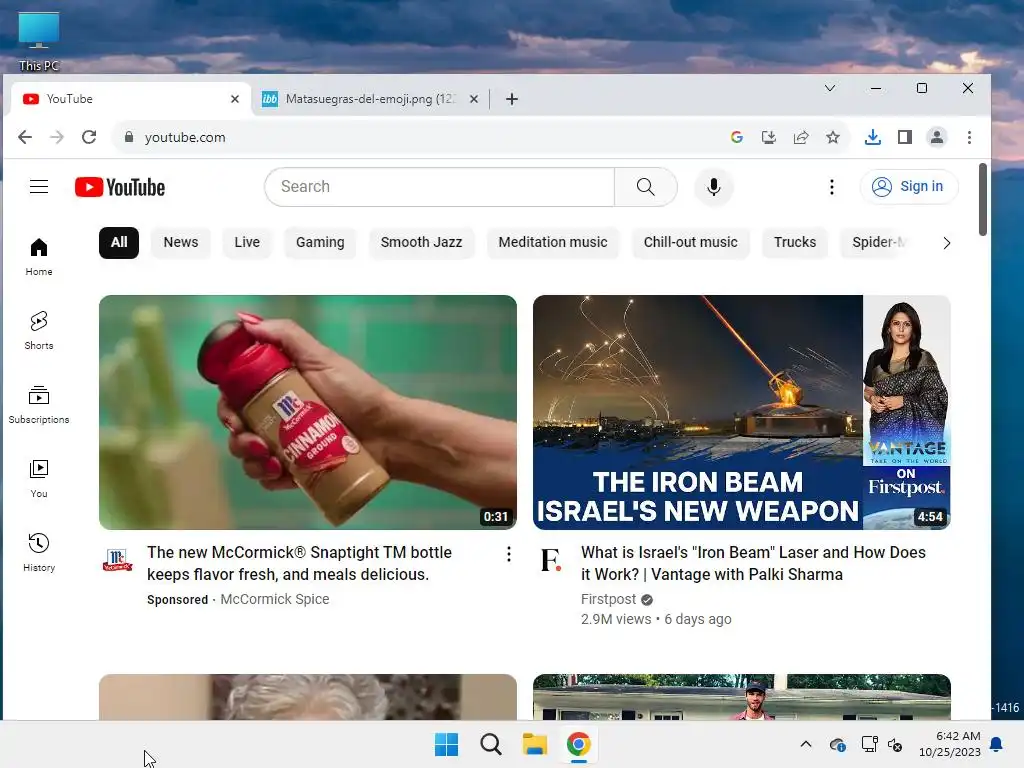Viewport: 1024px width, 768px height.
Task: Select the Gaming category chip
Action: pyautogui.click(x=320, y=242)
